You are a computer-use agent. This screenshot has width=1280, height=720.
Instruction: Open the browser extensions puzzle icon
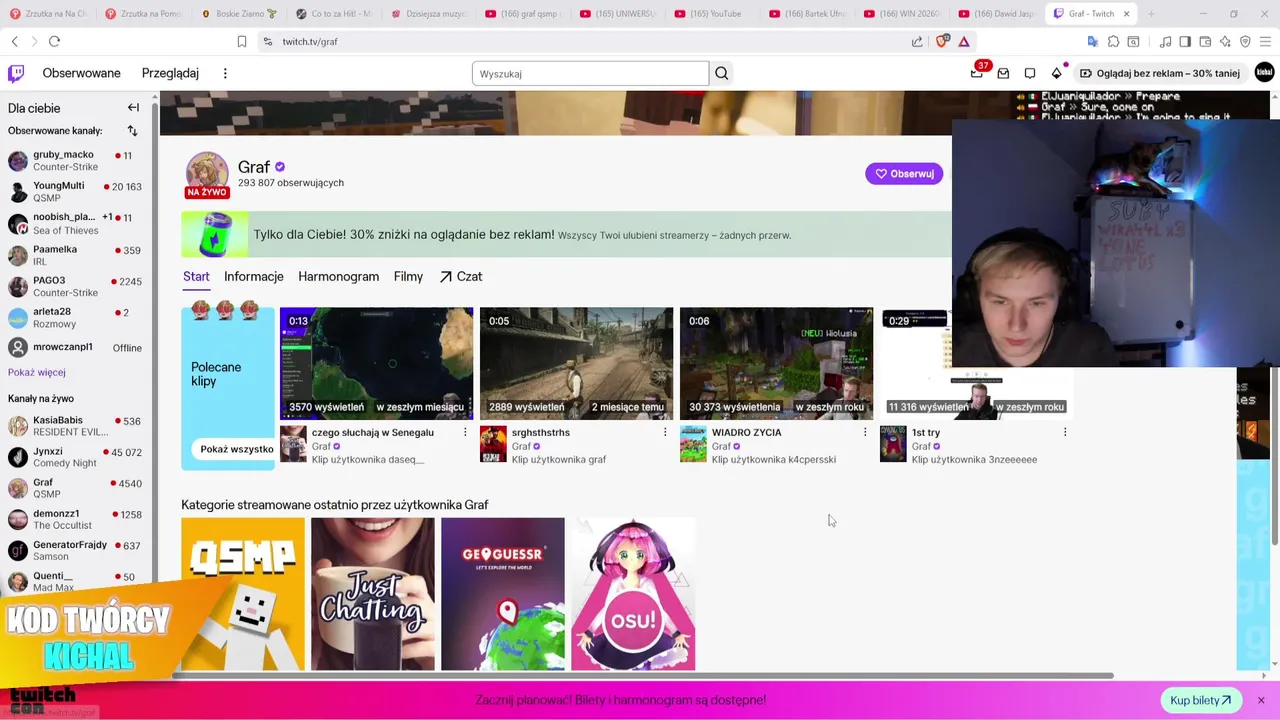1113,41
